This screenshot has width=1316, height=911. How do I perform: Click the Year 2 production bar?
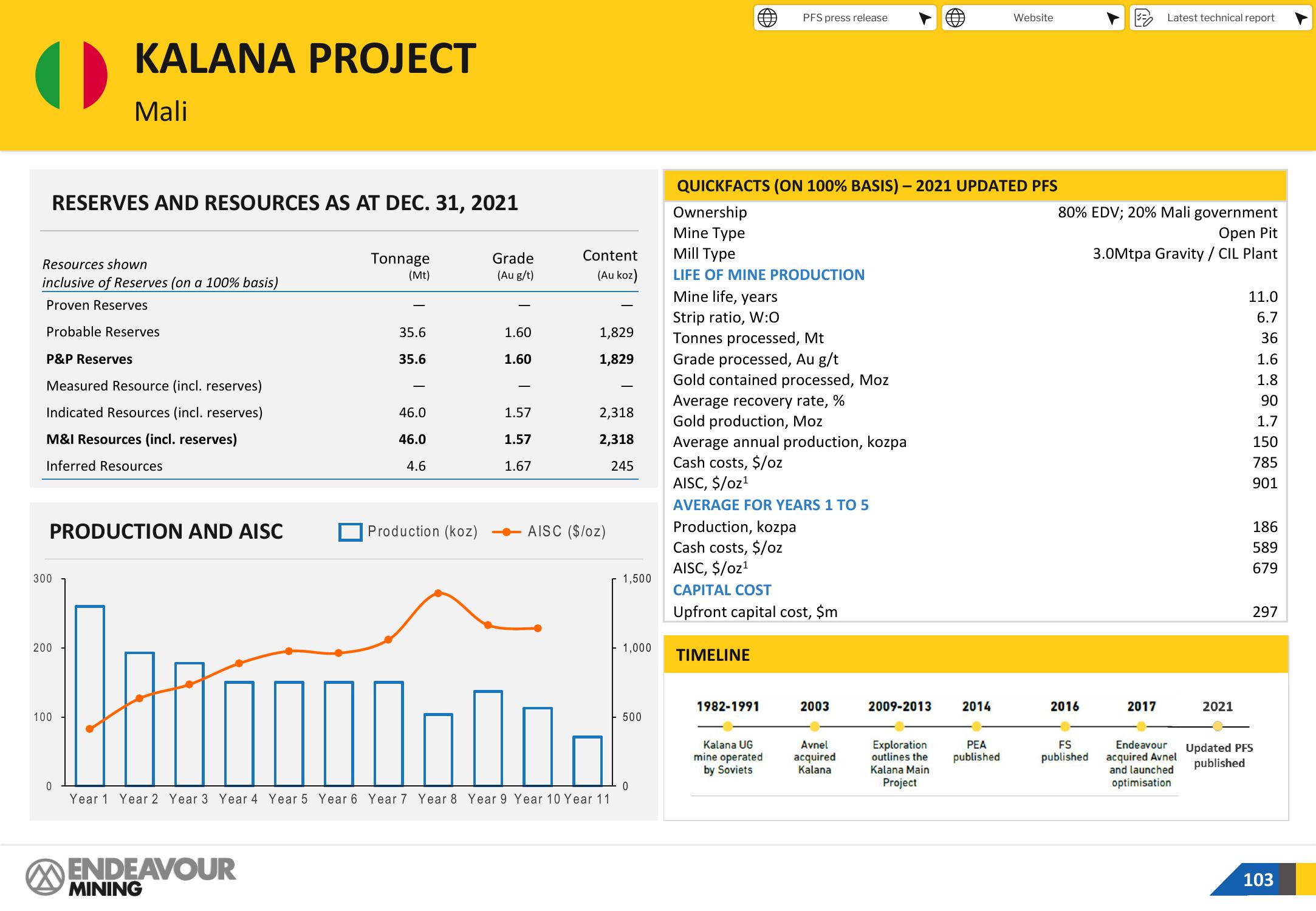(140, 719)
